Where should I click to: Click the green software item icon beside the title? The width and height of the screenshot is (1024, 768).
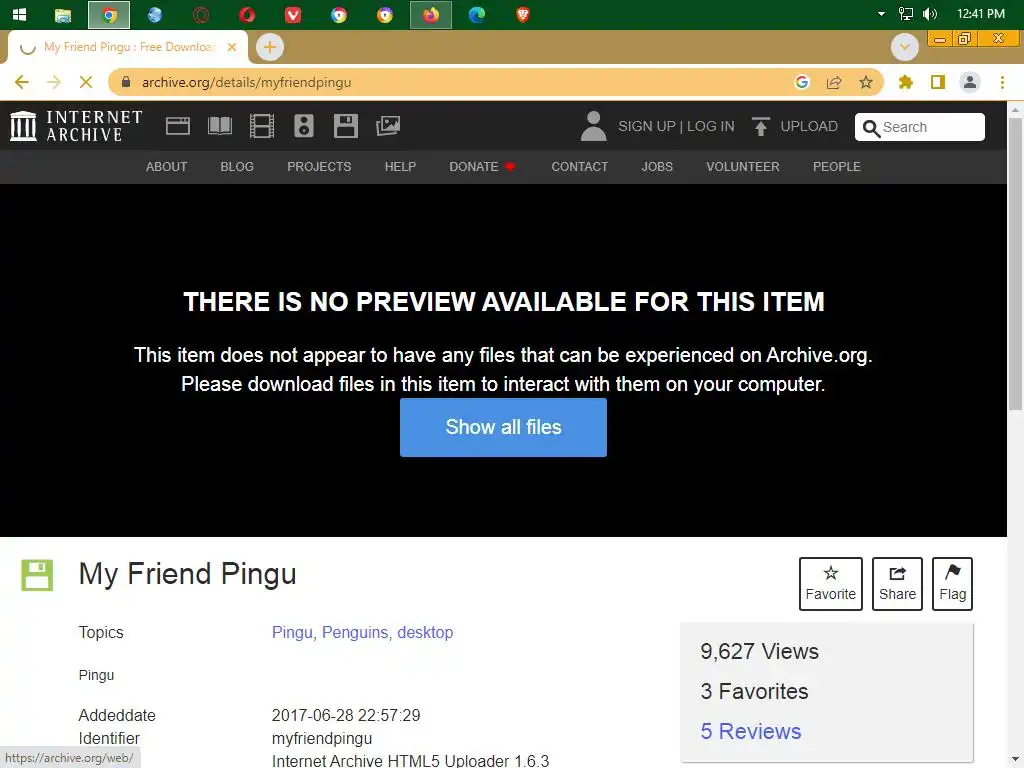tap(37, 575)
